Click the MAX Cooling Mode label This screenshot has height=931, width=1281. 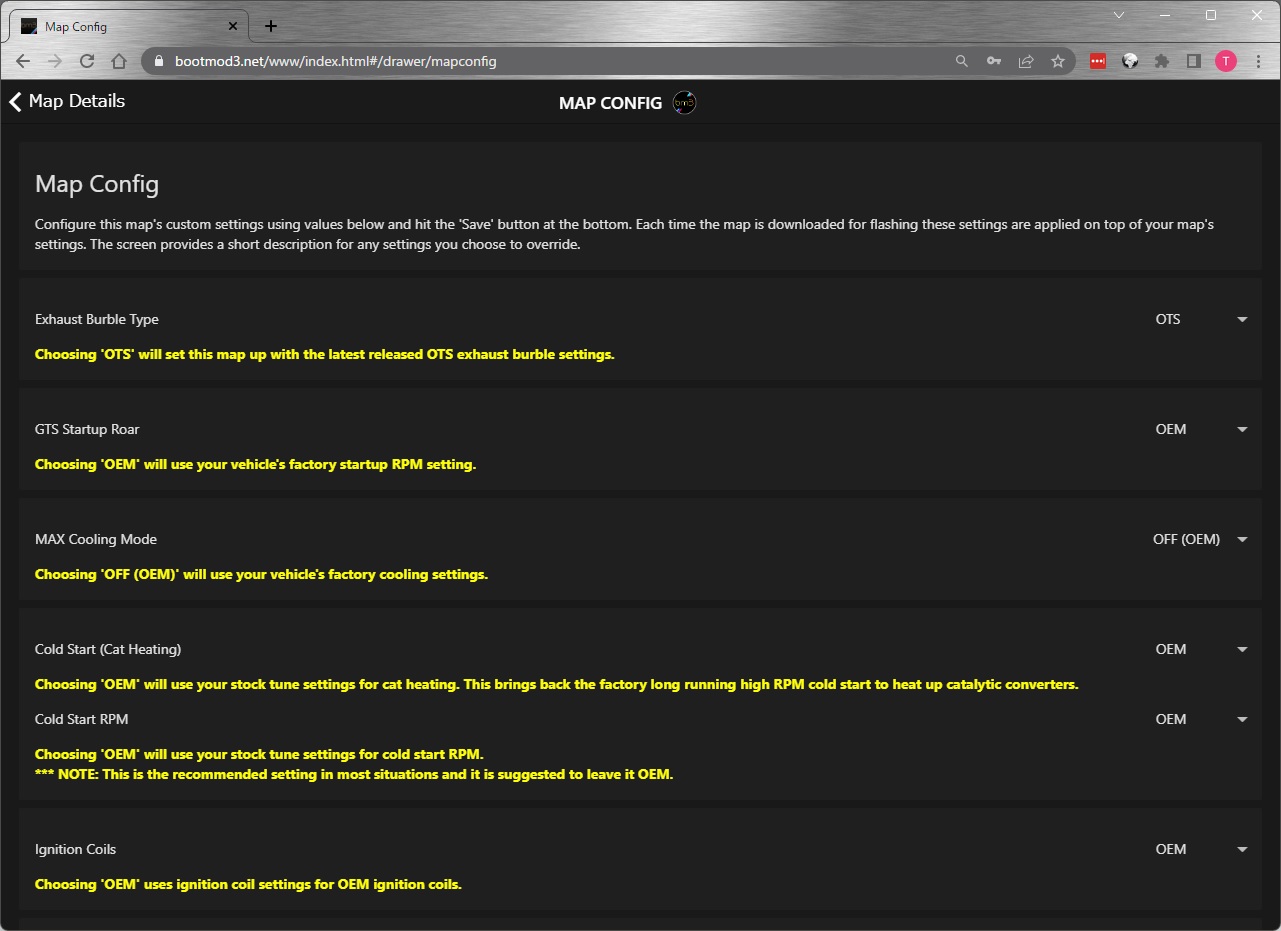coord(96,539)
